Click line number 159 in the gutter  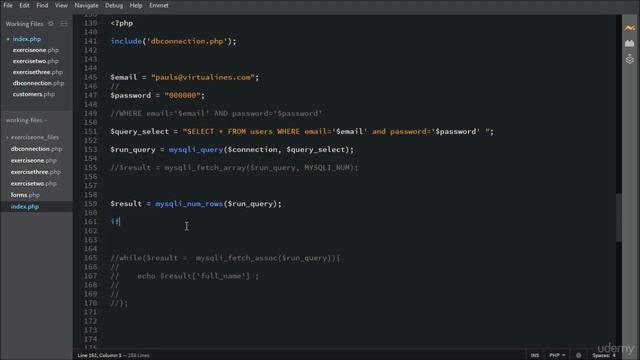pos(90,204)
